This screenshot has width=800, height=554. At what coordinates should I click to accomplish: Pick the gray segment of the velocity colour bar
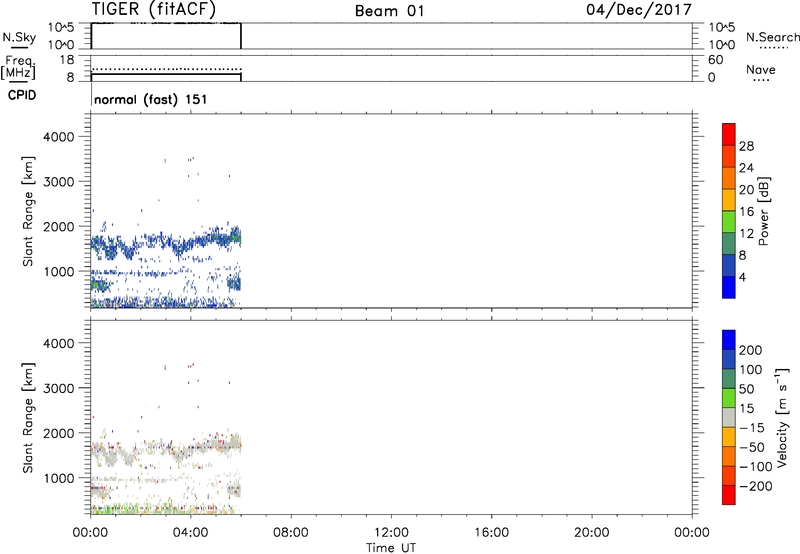pyautogui.click(x=729, y=418)
